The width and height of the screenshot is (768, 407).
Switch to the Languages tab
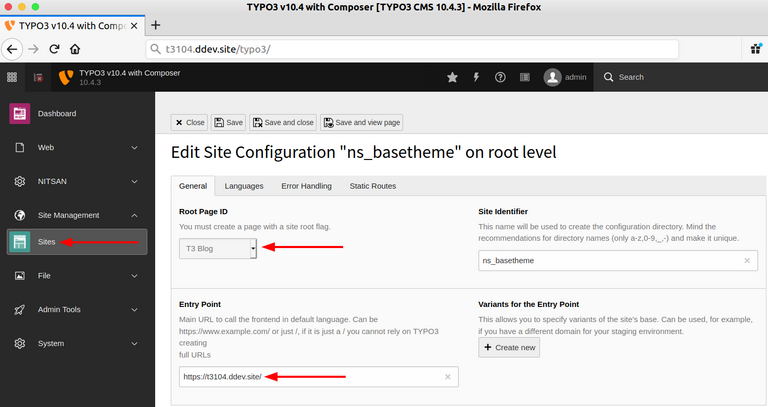[244, 186]
